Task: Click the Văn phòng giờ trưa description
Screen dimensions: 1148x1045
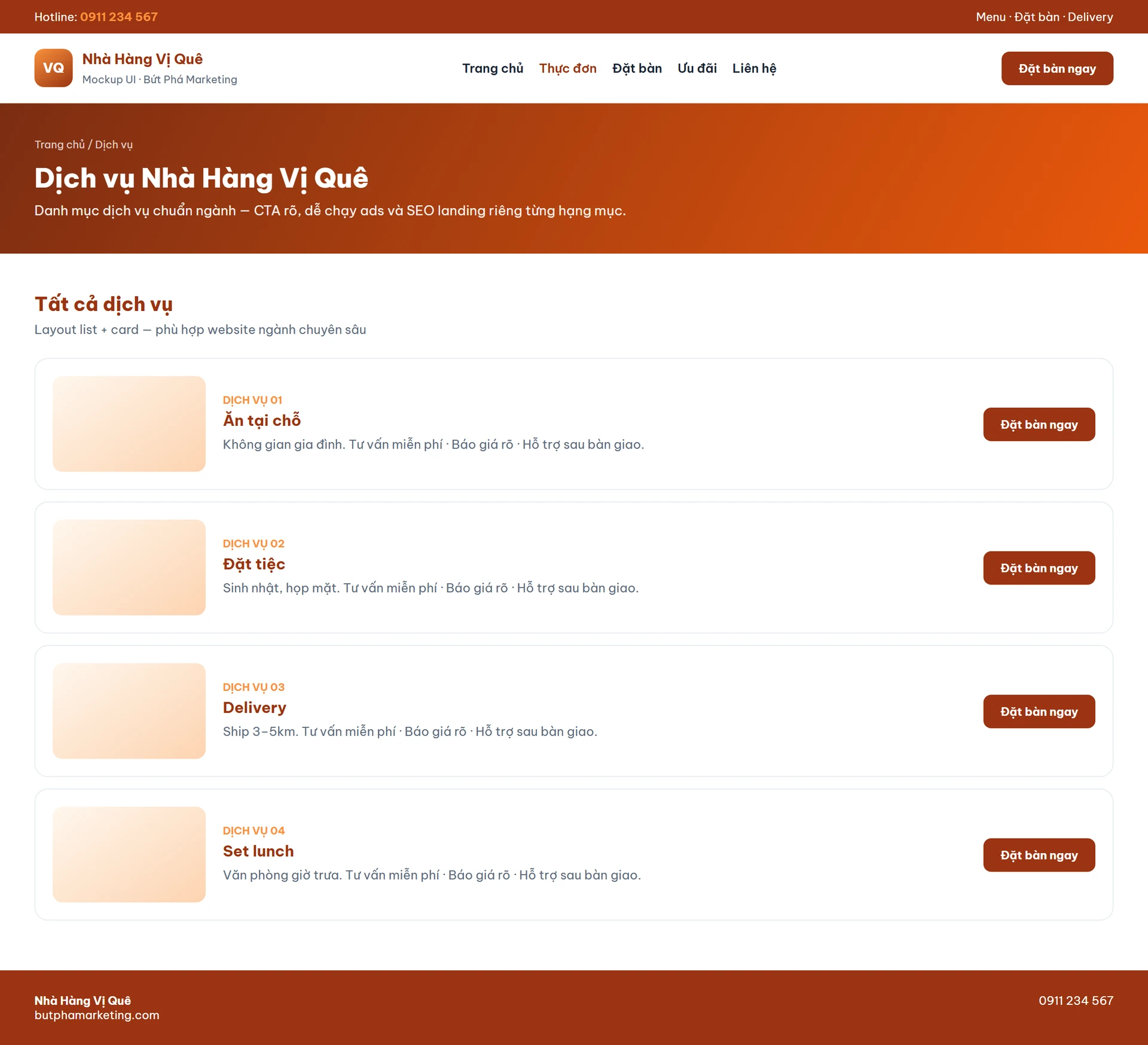Action: (432, 875)
